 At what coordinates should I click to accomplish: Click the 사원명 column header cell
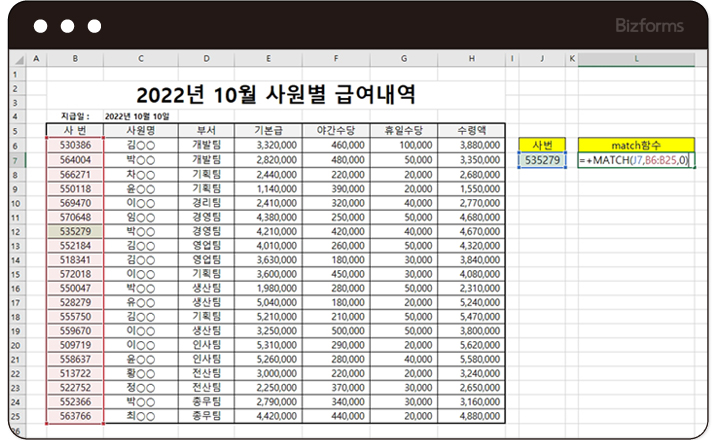coord(141,130)
